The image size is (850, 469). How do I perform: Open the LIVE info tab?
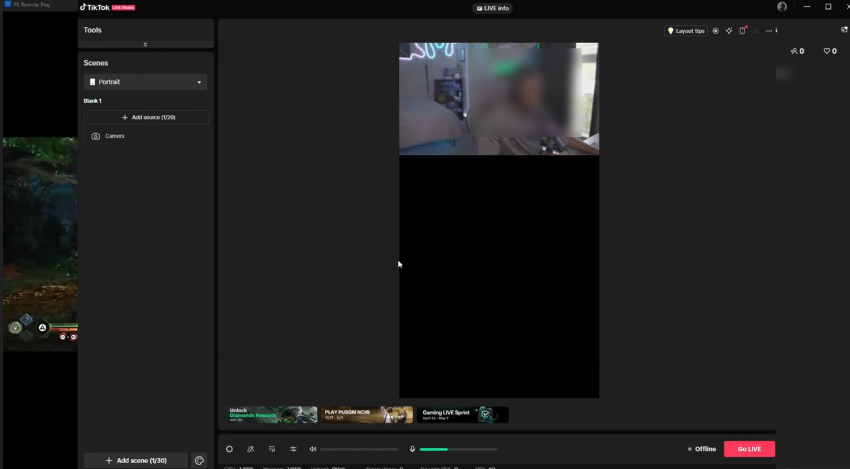[493, 8]
